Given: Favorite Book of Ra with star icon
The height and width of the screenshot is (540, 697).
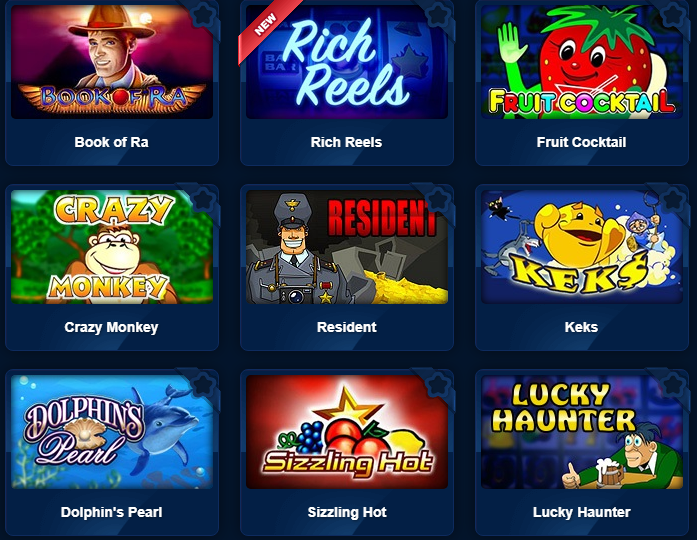Looking at the screenshot, I should (x=204, y=15).
